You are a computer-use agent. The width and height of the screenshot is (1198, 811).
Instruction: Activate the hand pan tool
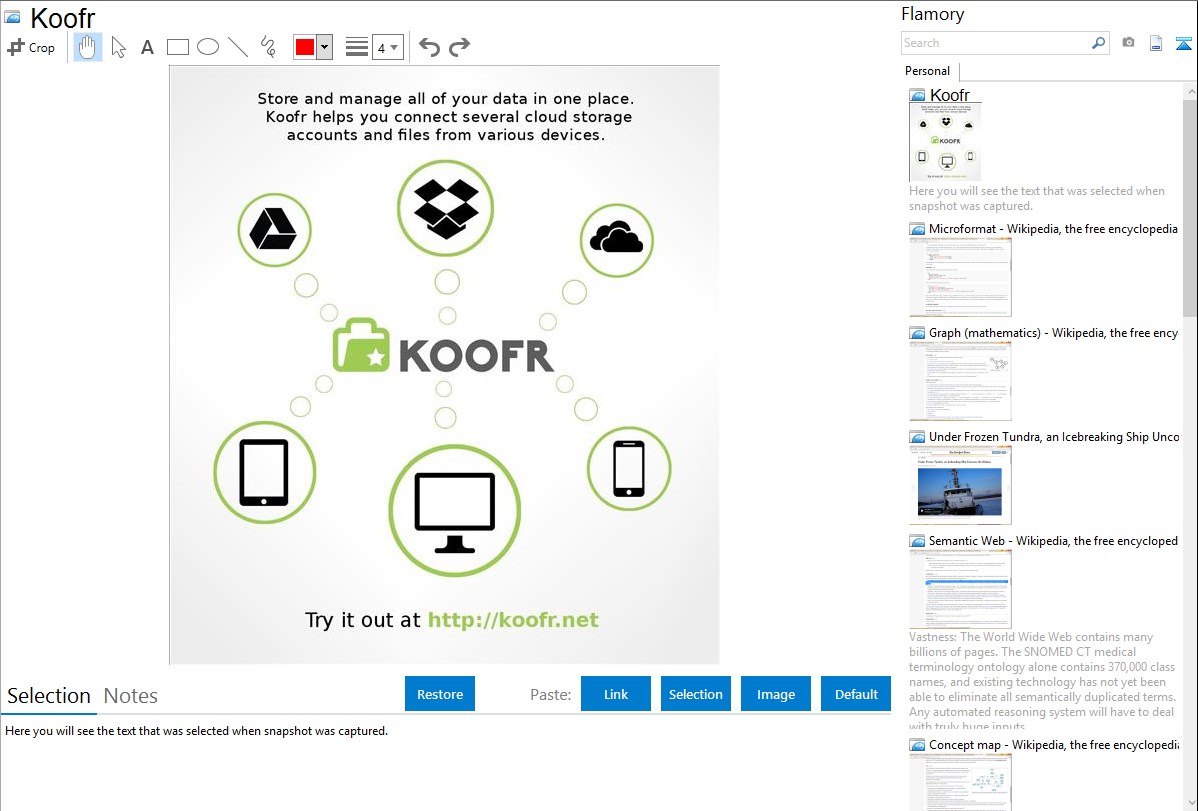87,47
